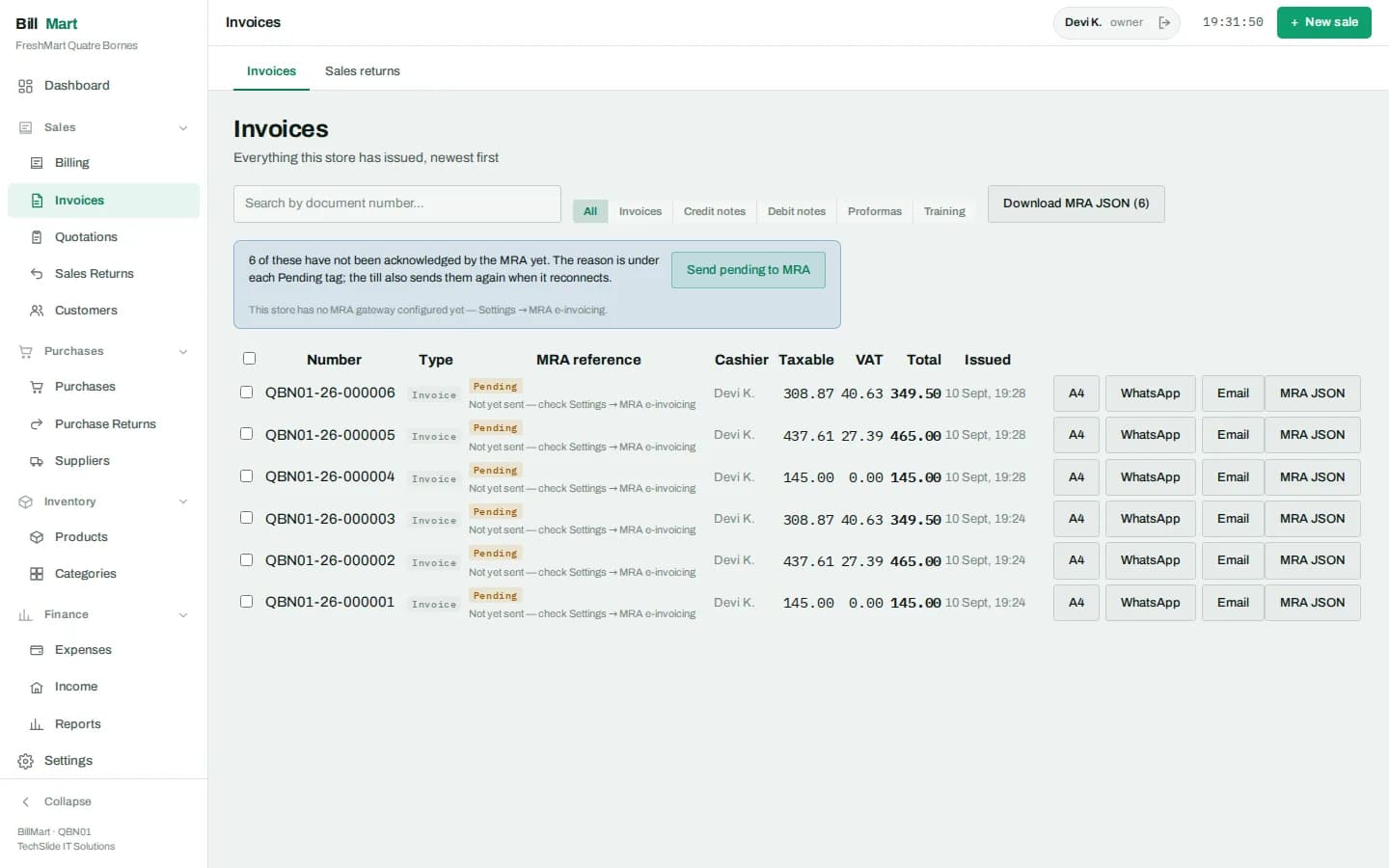Click Send pending to MRA button
Screen dimensions: 1389x868
[748, 270]
